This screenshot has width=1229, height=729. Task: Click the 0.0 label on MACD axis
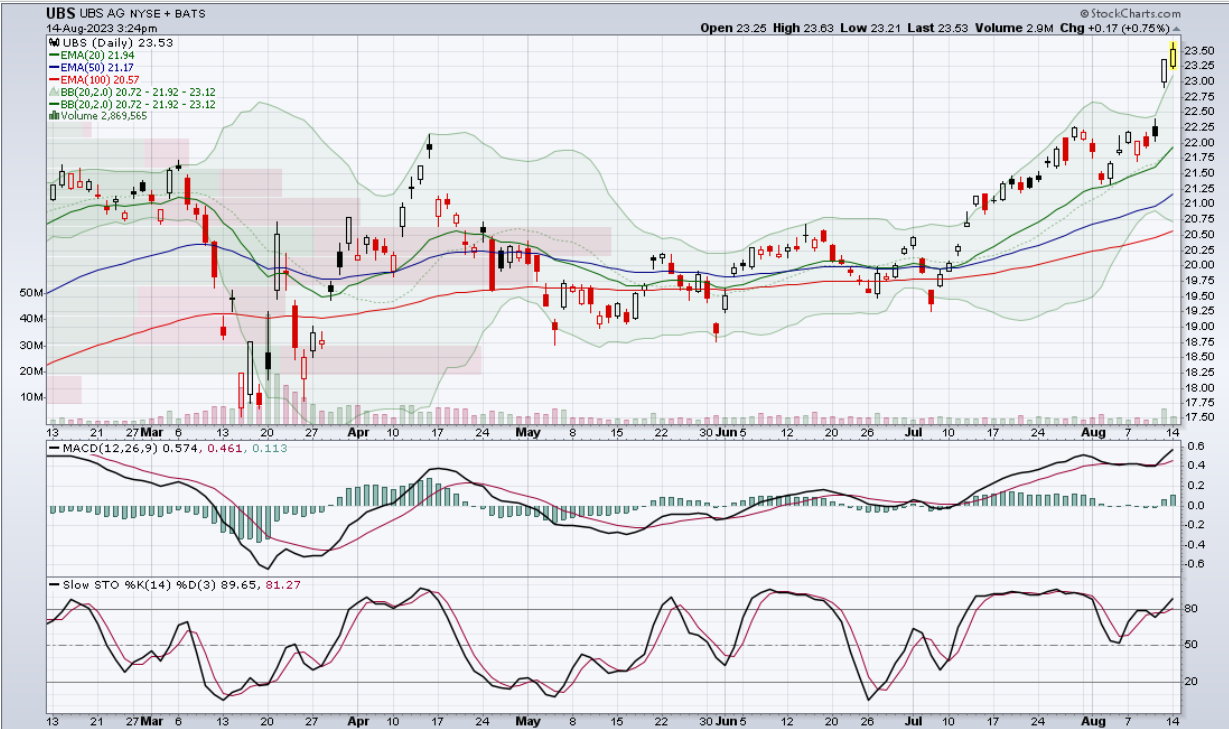(1194, 505)
